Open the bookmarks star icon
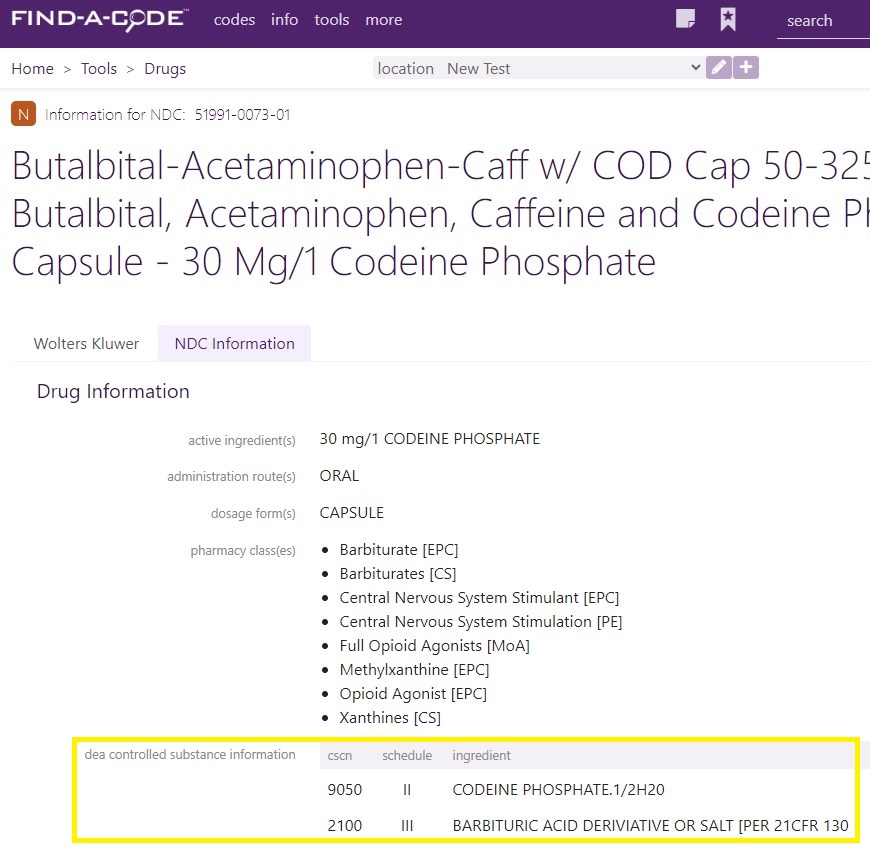870x852 pixels. point(728,19)
